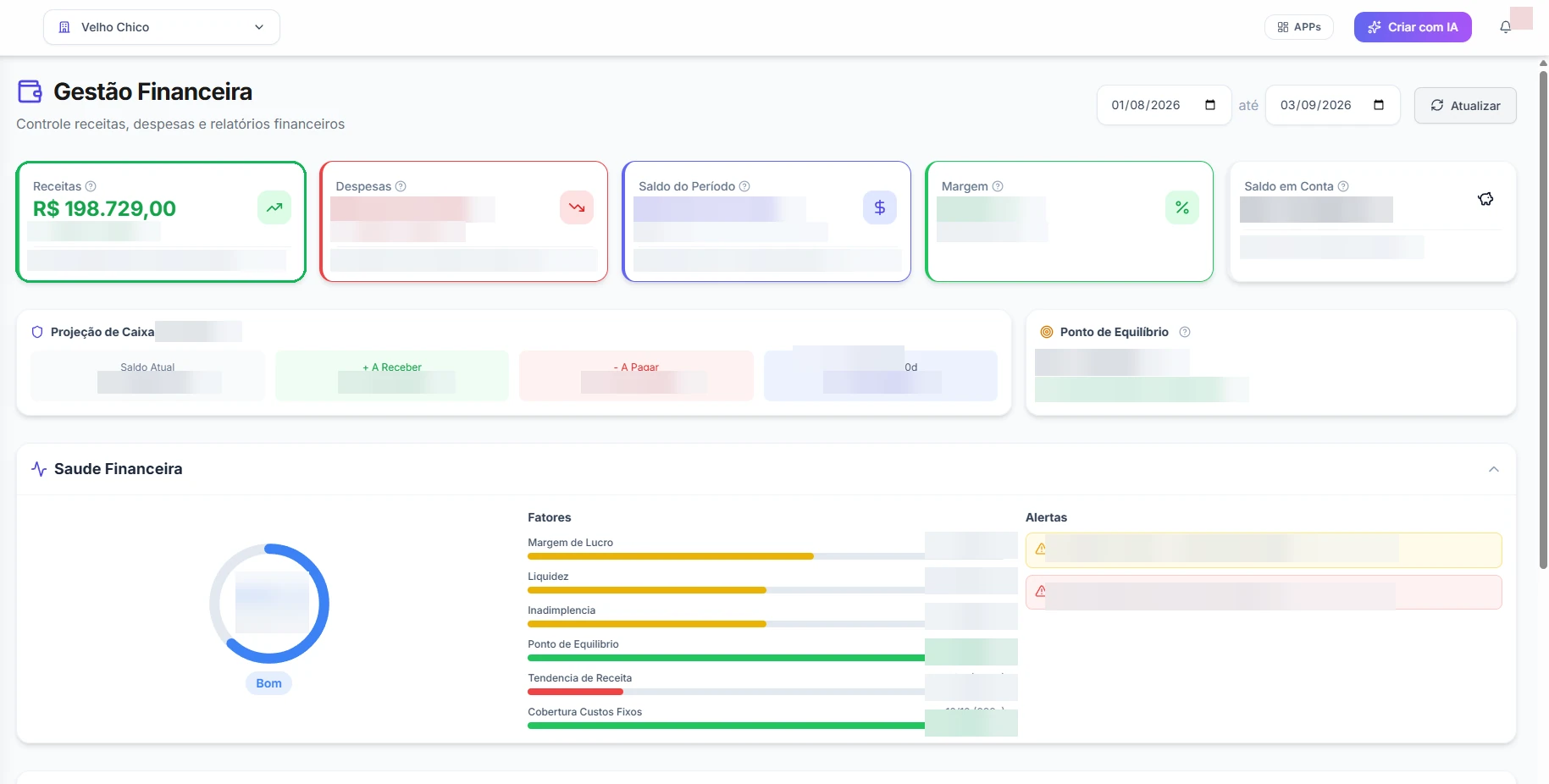Viewport: 1549px width, 784px height.
Task: Click the Atualizar button
Action: (x=1465, y=106)
